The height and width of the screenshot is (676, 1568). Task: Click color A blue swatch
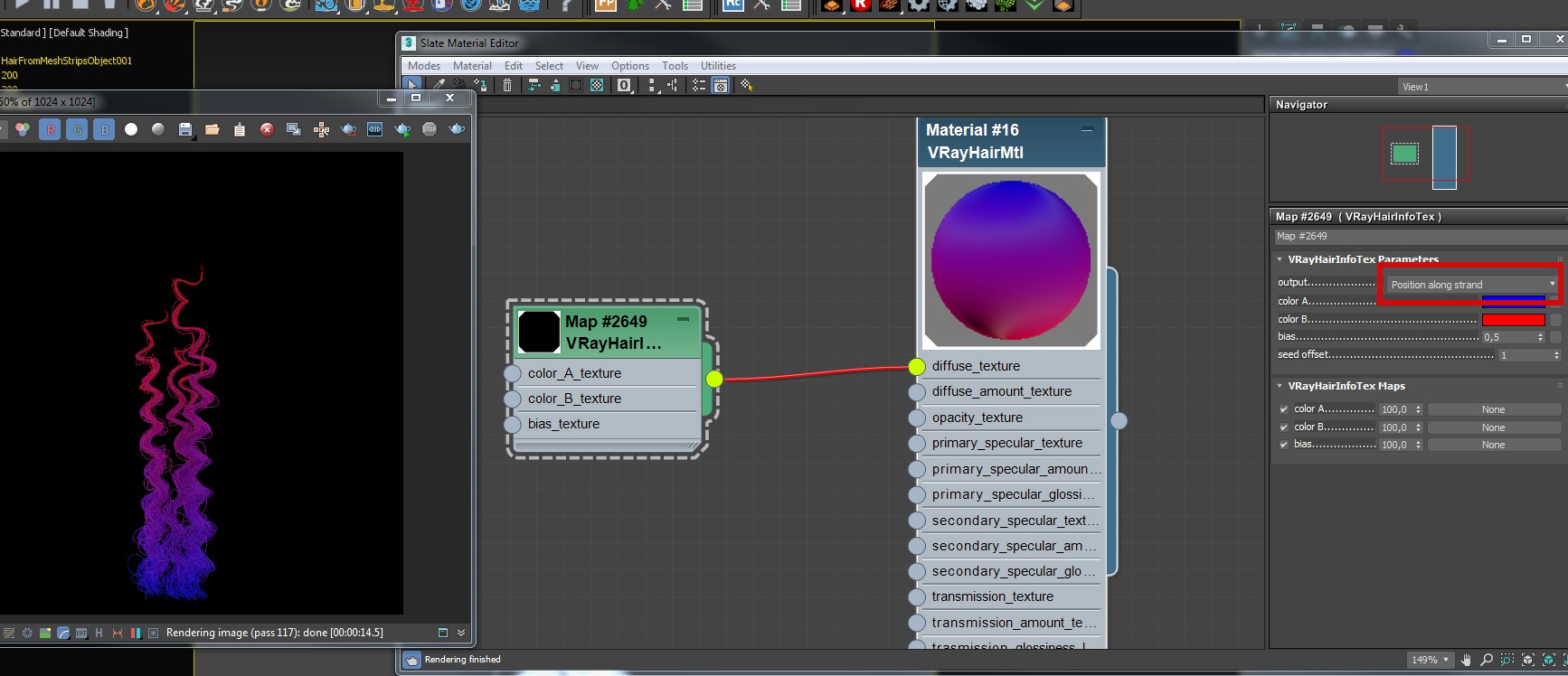click(1513, 301)
